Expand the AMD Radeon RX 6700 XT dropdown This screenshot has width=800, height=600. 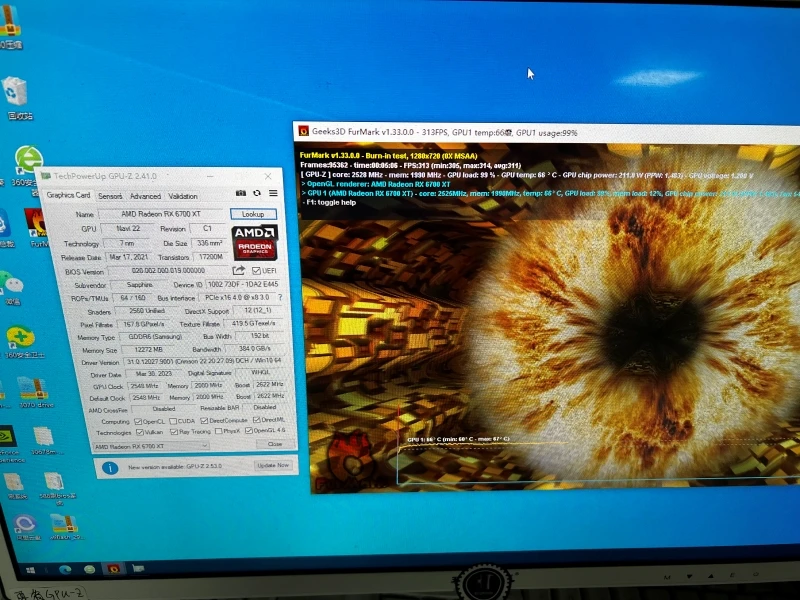151,446
